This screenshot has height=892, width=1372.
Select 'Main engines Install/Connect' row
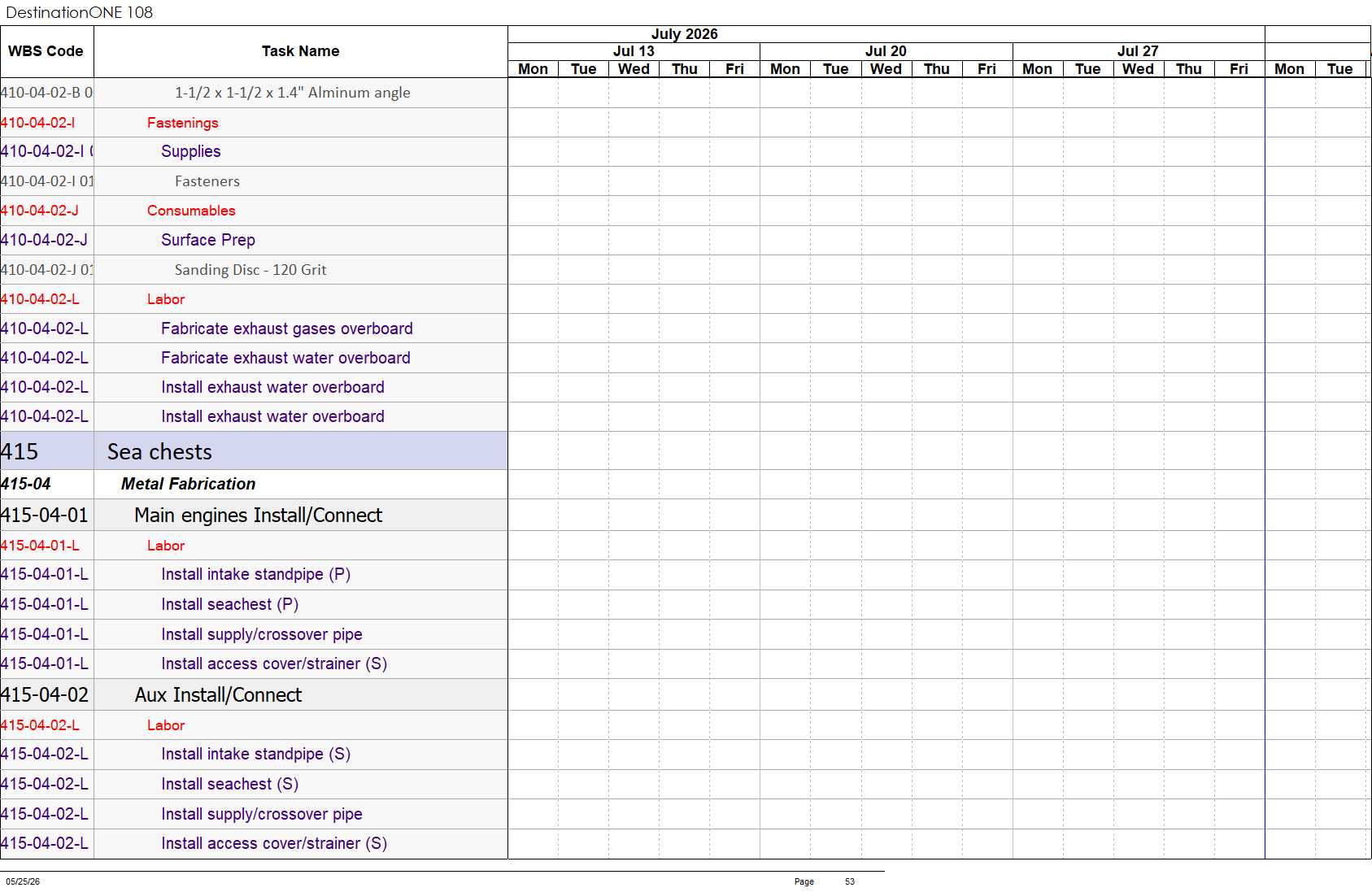click(x=254, y=516)
